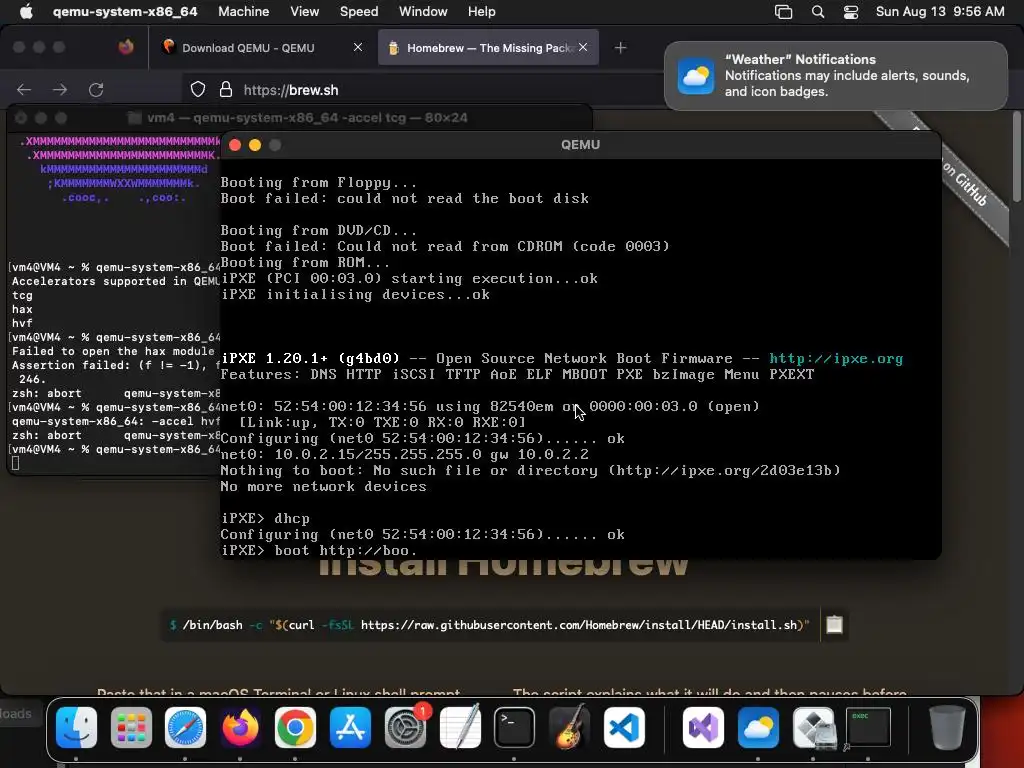The height and width of the screenshot is (768, 1024).
Task: Open Weather app from the Dock
Action: tap(758, 727)
